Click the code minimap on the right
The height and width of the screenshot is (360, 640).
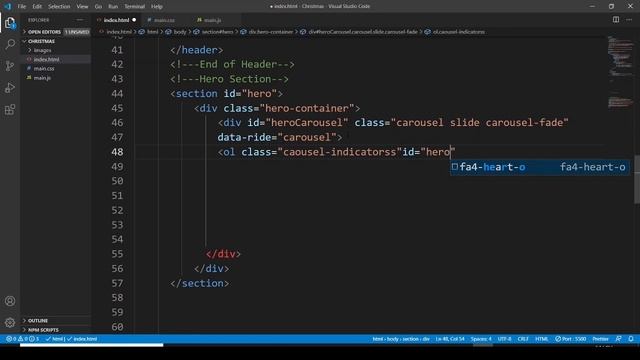(620, 73)
